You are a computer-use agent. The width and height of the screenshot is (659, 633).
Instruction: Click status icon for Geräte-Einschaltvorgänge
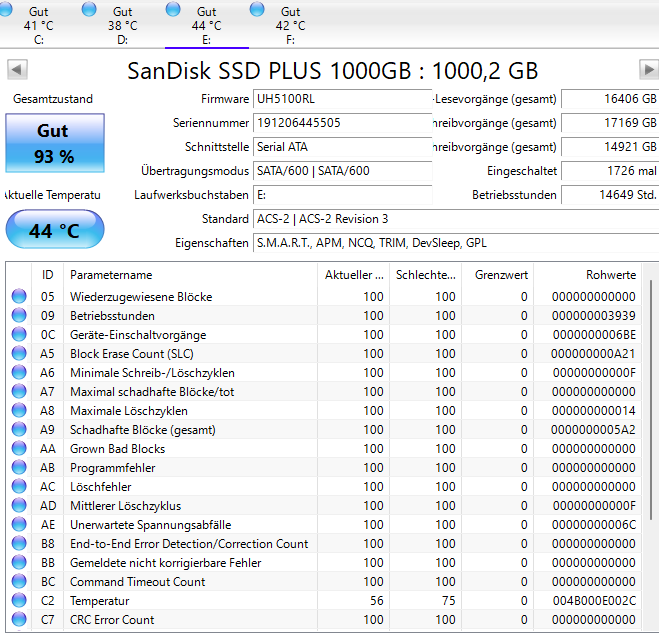click(x=19, y=334)
